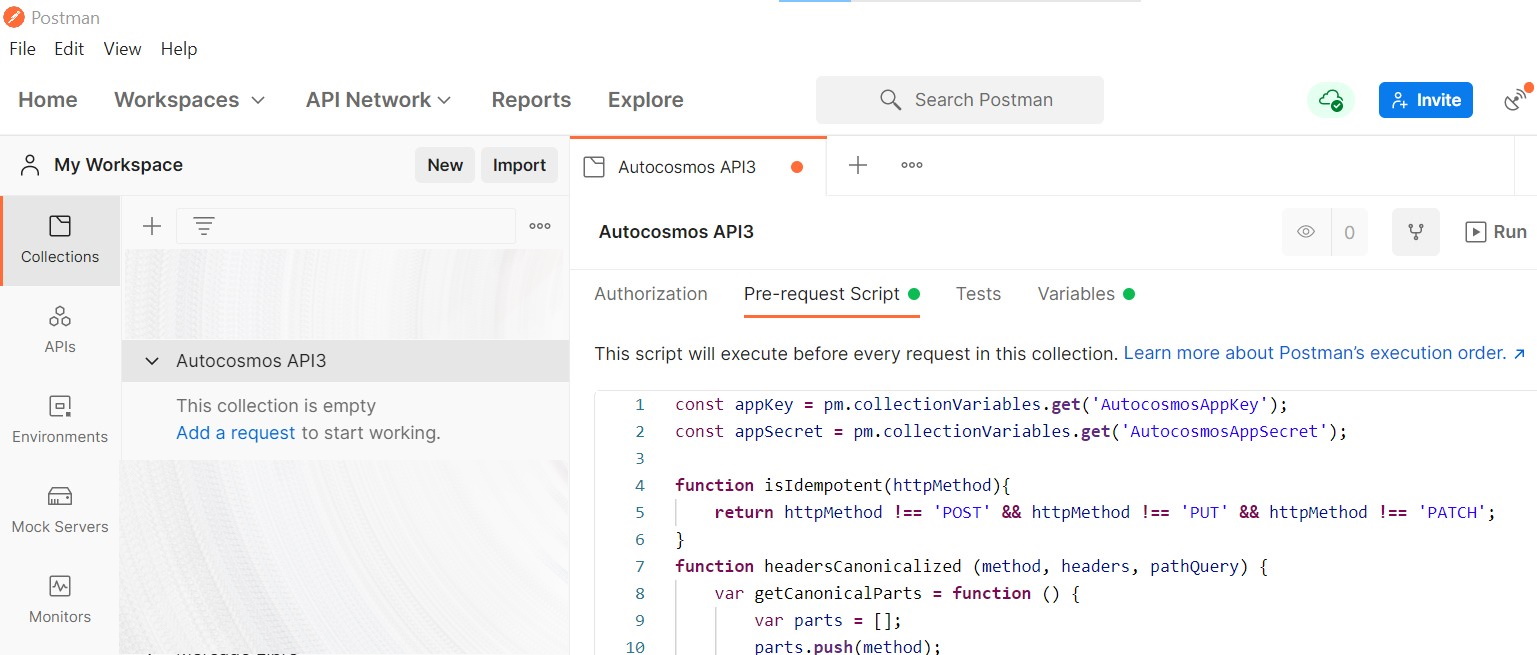Viewport: 1537px width, 655px height.
Task: Click the headersCanonicalized function line
Action: pos(971,566)
